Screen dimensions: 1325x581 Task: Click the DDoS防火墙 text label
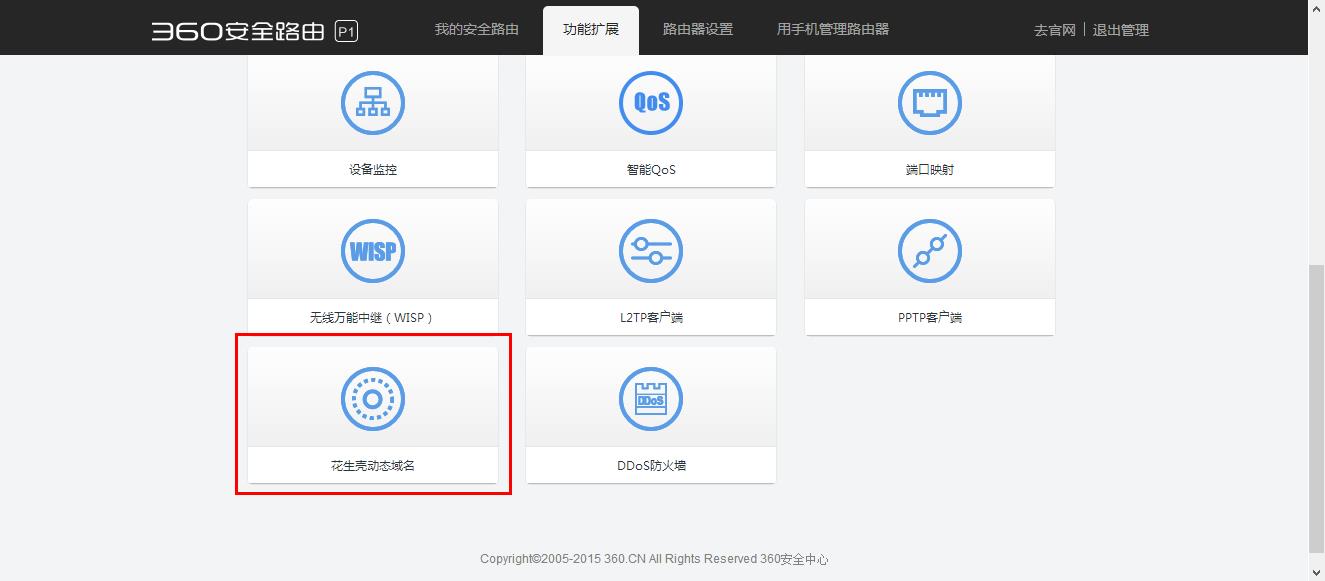(650, 465)
